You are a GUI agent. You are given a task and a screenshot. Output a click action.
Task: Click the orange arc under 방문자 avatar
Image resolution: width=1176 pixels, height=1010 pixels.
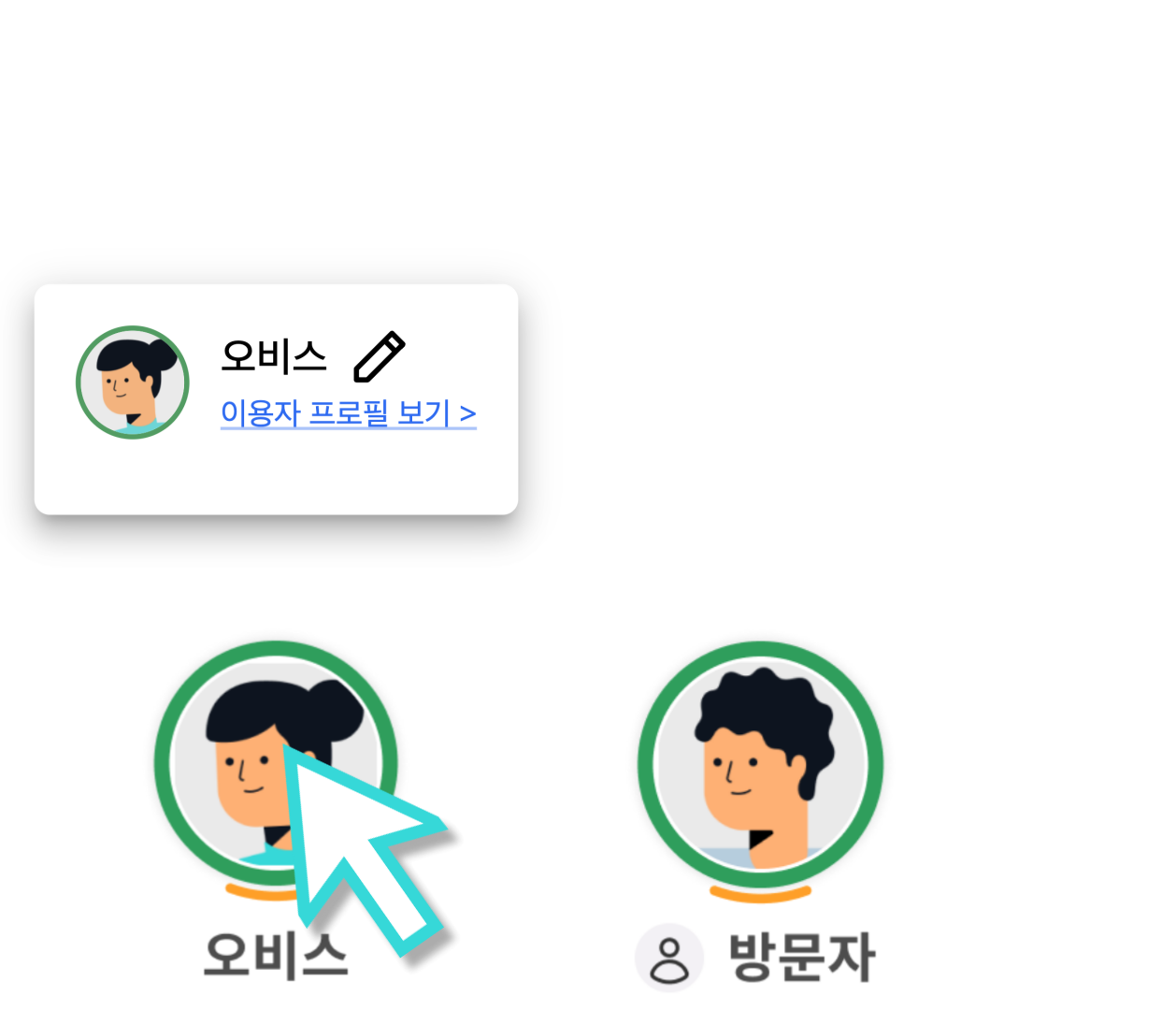pyautogui.click(x=760, y=895)
